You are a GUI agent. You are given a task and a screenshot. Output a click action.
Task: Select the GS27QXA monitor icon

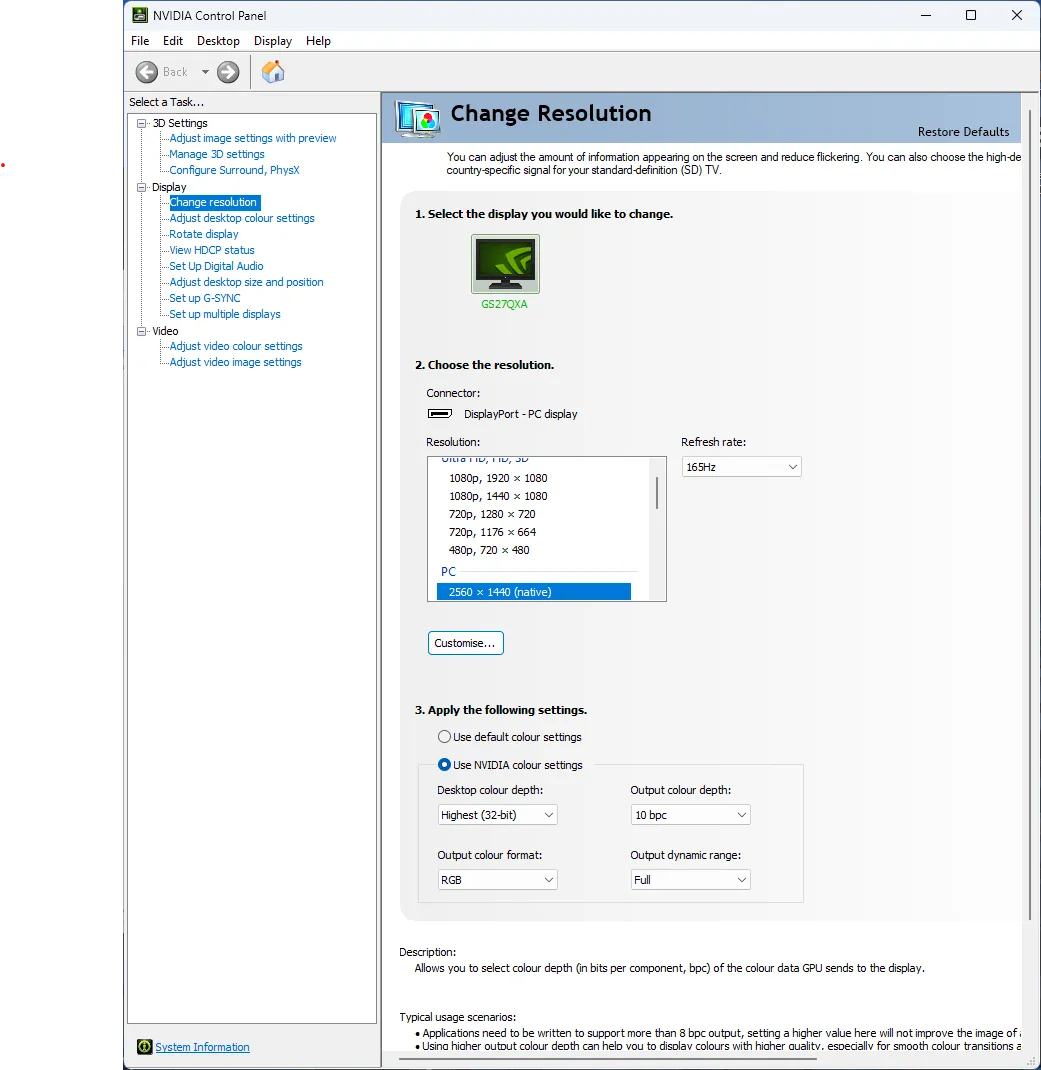[505, 264]
